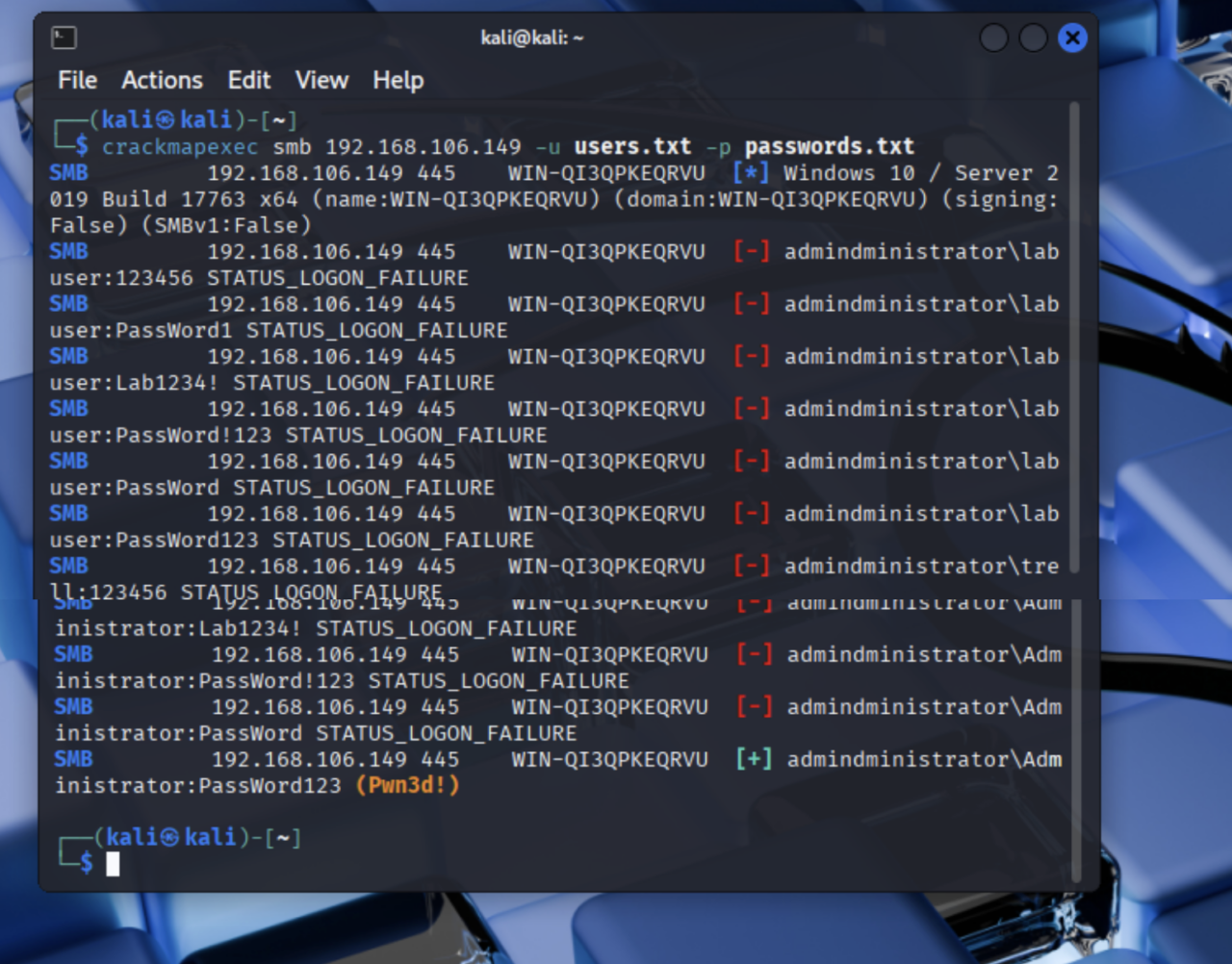Image resolution: width=1232 pixels, height=964 pixels.
Task: Click the maximize circle button in the title bar
Action: (1033, 38)
